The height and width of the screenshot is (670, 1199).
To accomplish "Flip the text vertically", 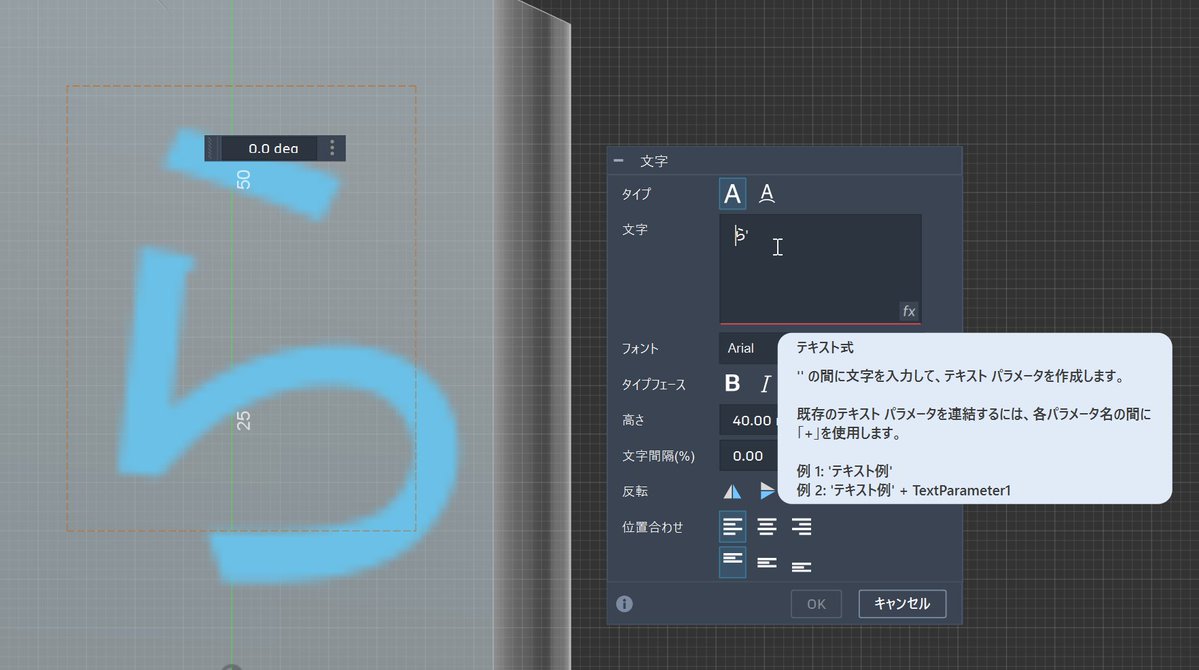I will tap(766, 491).
